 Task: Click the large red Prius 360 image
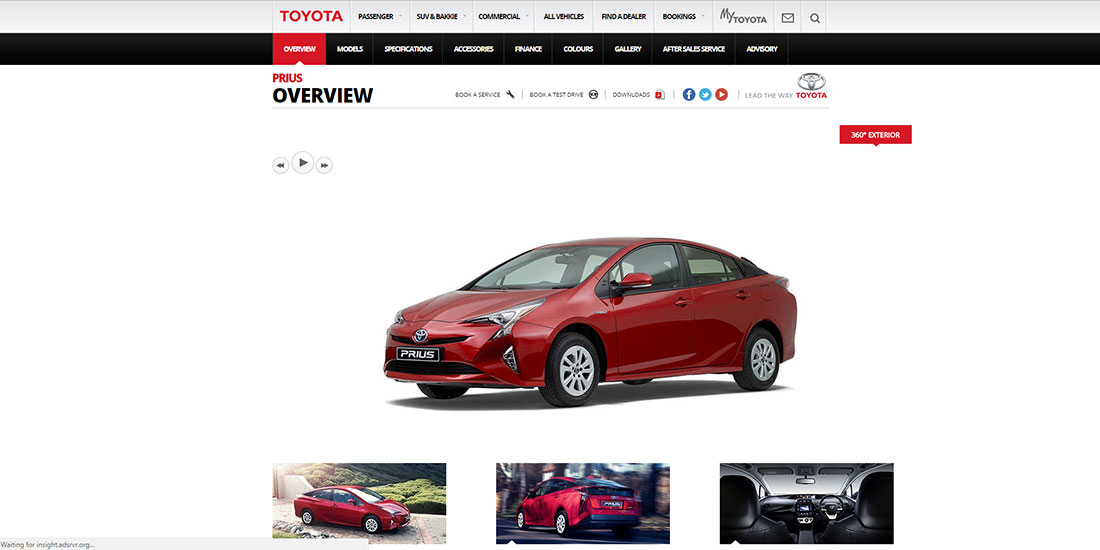click(x=591, y=322)
